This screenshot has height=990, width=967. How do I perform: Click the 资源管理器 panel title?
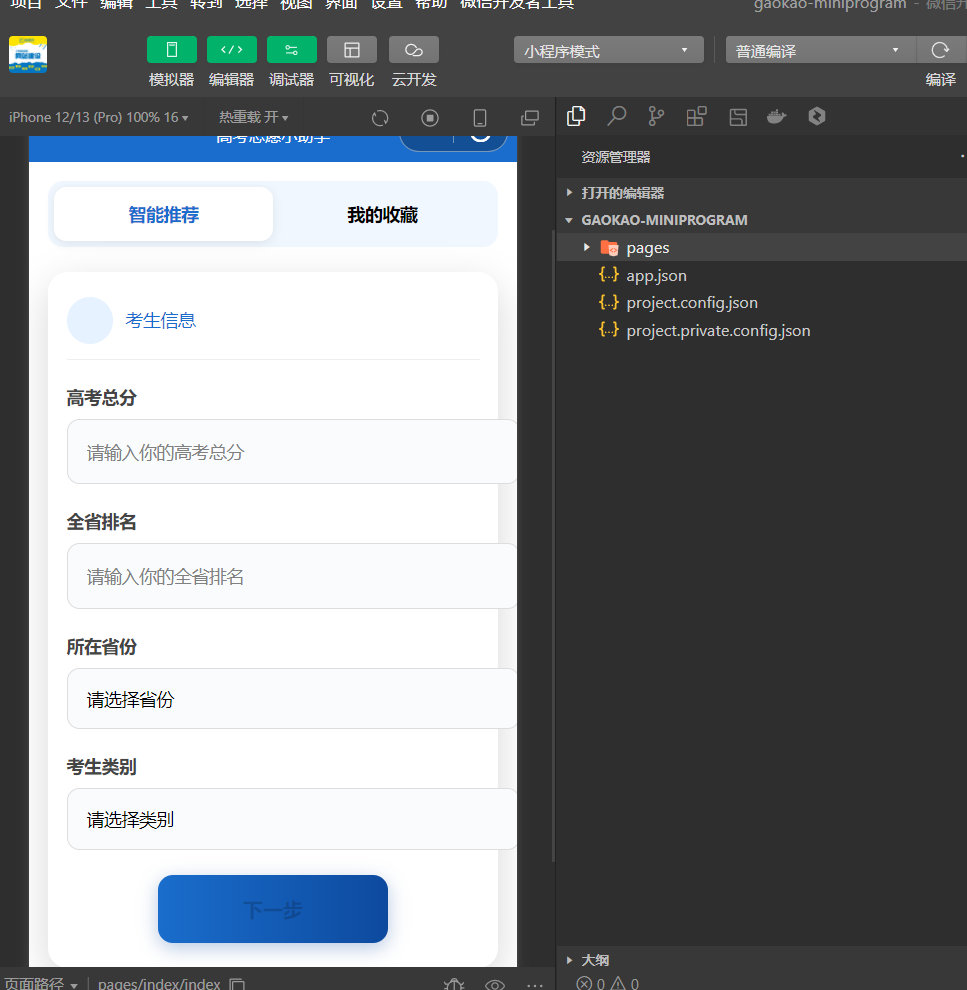pos(615,157)
